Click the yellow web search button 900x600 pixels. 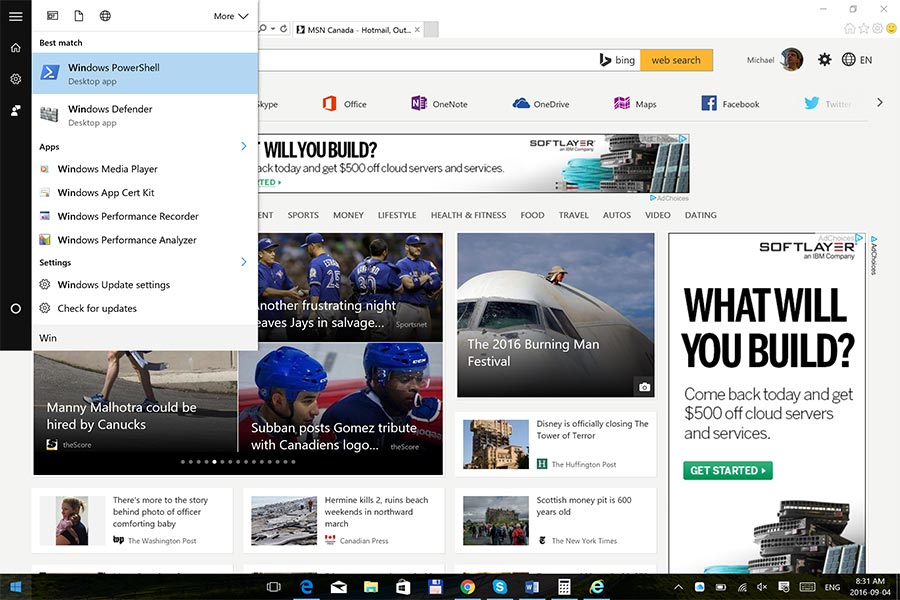pos(676,60)
